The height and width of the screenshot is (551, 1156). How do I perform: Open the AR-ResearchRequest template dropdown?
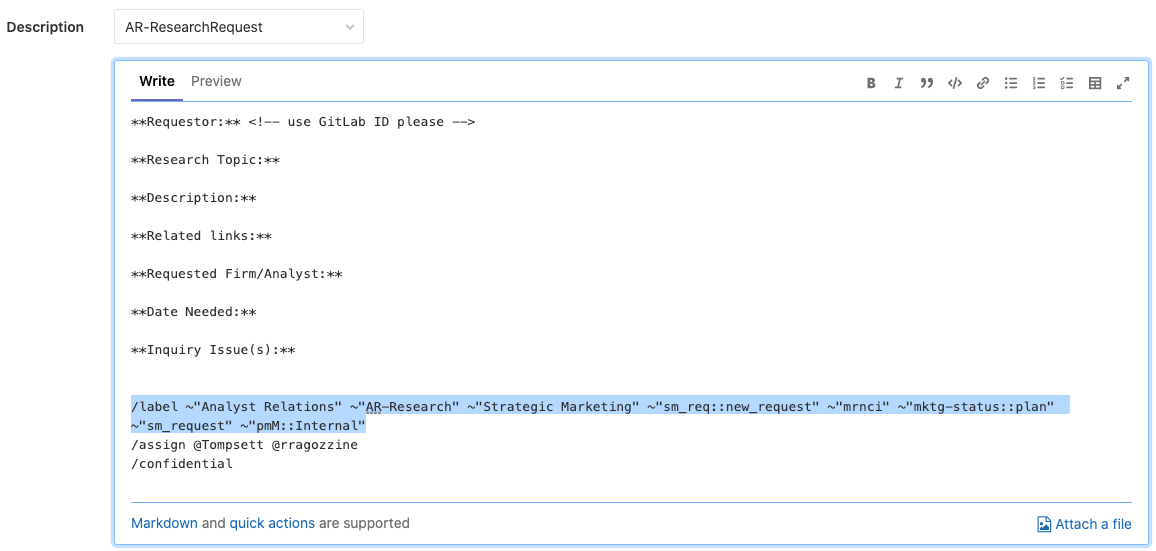tap(239, 27)
